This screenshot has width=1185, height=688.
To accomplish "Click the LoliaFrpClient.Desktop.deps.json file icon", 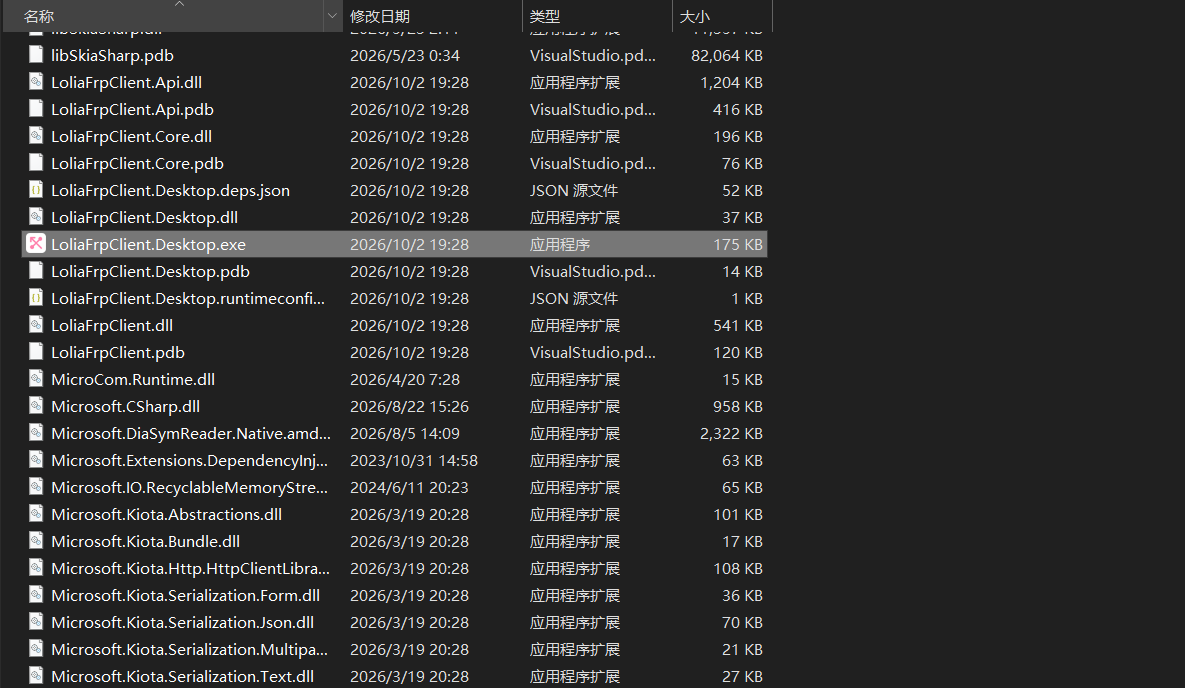I will 36,190.
